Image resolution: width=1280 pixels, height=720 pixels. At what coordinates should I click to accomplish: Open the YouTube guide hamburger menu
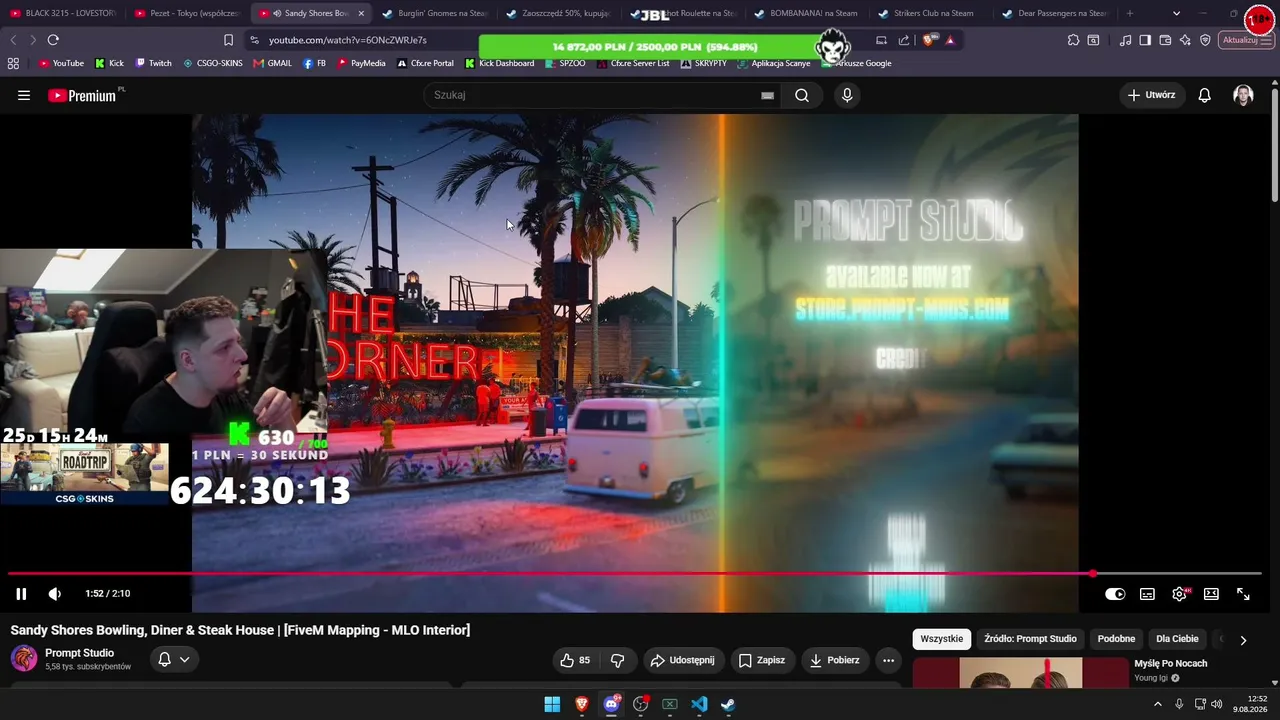point(24,95)
